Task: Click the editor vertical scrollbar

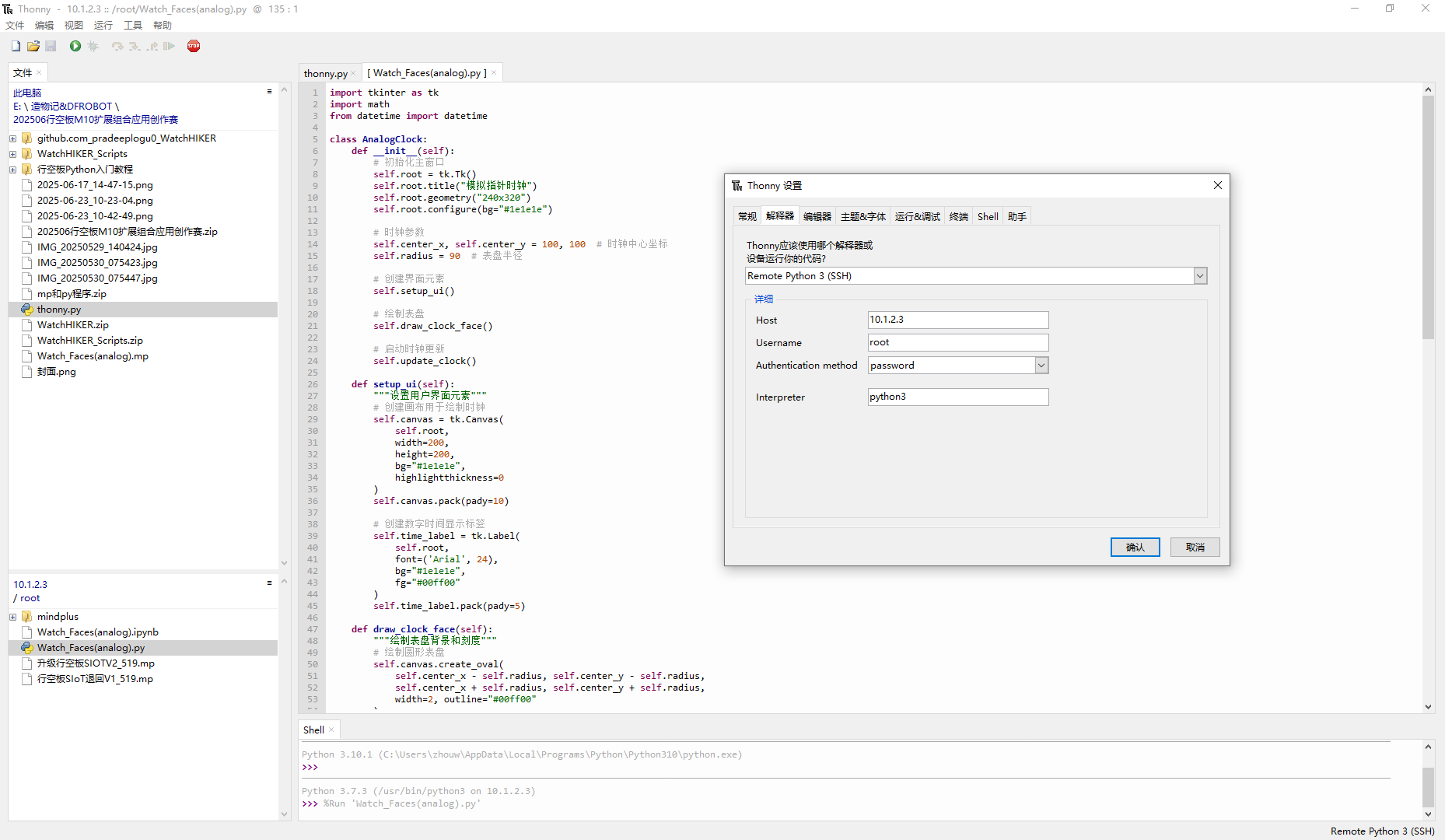Action: pyautogui.click(x=1428, y=218)
